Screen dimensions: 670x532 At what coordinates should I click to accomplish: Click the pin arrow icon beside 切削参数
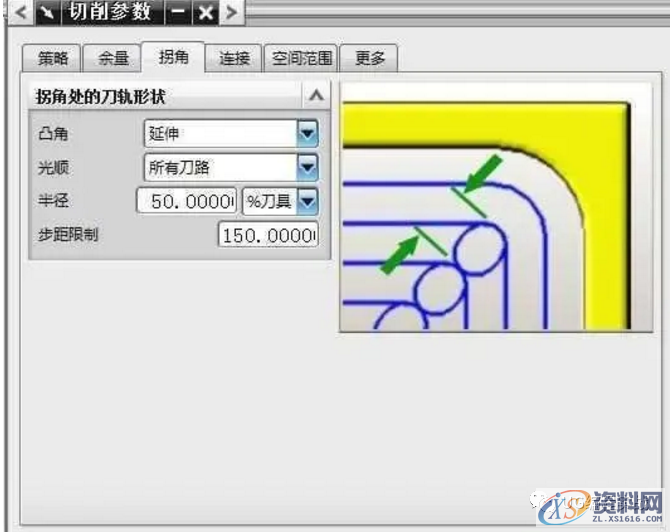point(47,12)
